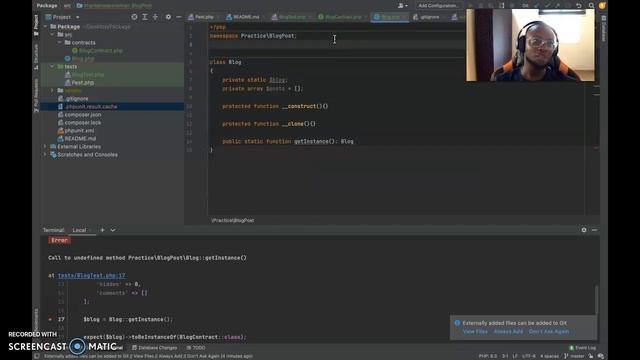
Task: Click the 4 spaces indent widget
Action: 549,356
